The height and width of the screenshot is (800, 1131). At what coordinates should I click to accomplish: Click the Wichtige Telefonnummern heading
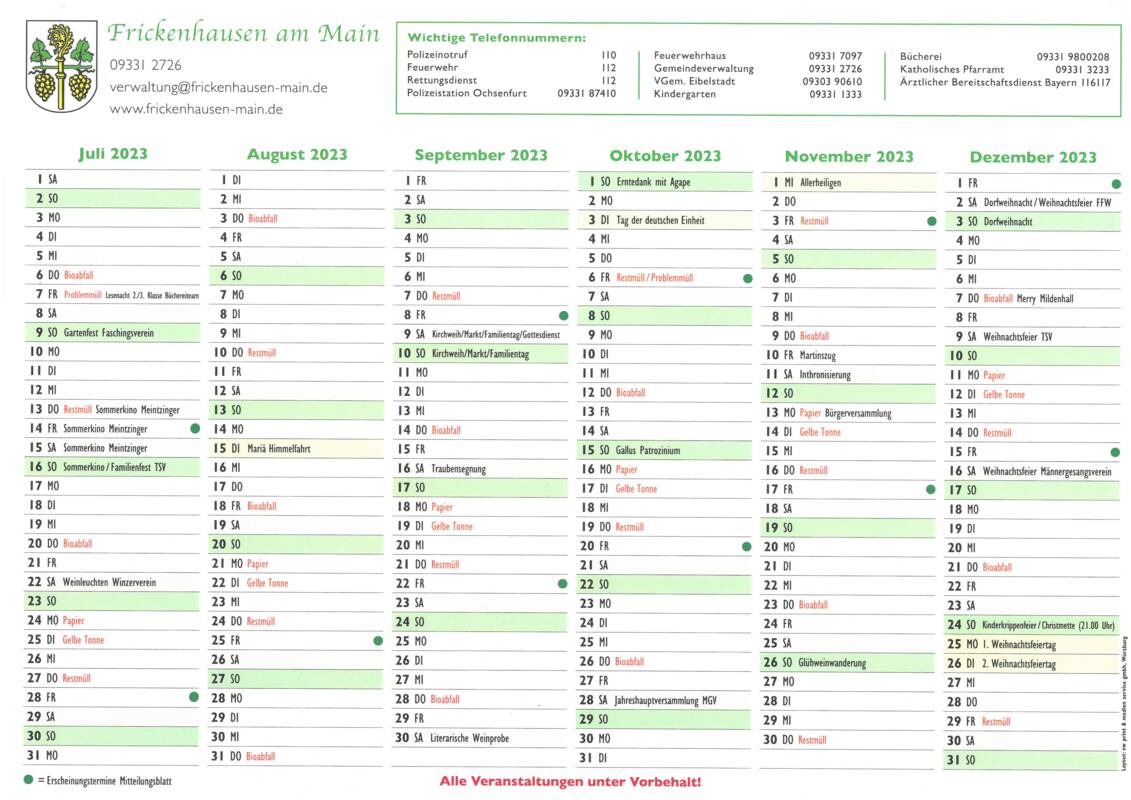(497, 38)
